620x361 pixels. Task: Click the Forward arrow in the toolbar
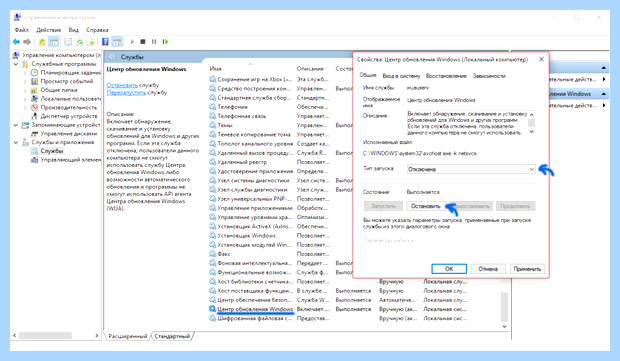click(x=27, y=42)
